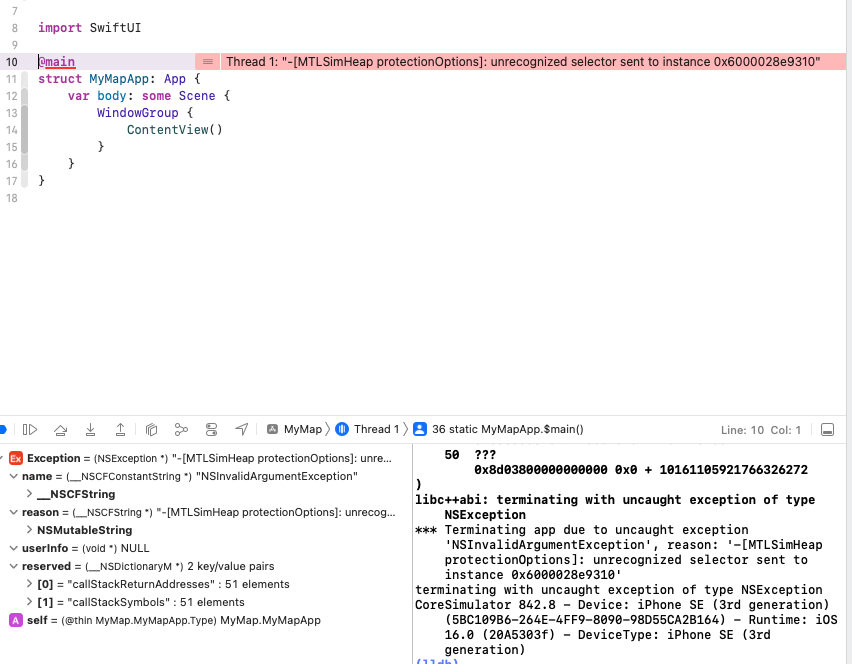Image resolution: width=852 pixels, height=664 pixels.
Task: Click the body property name in code
Action: point(111,96)
